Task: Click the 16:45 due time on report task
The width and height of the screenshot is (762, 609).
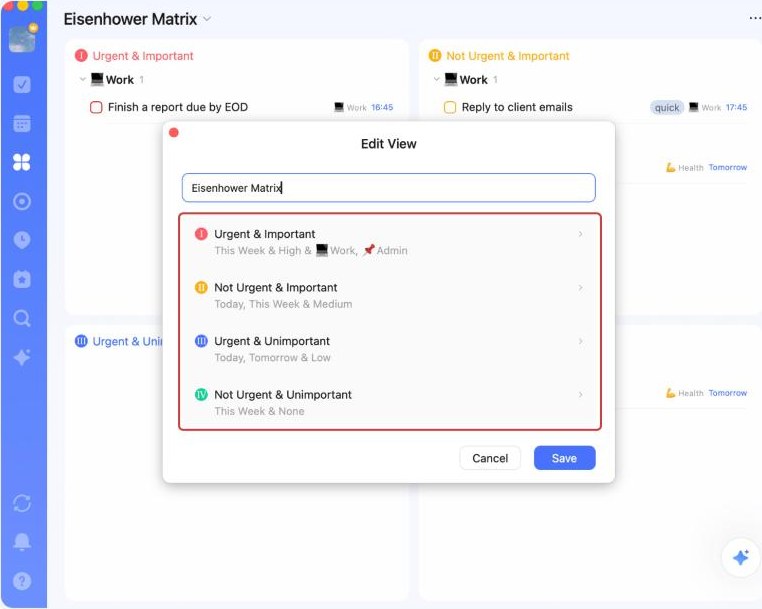Action: [x=382, y=107]
